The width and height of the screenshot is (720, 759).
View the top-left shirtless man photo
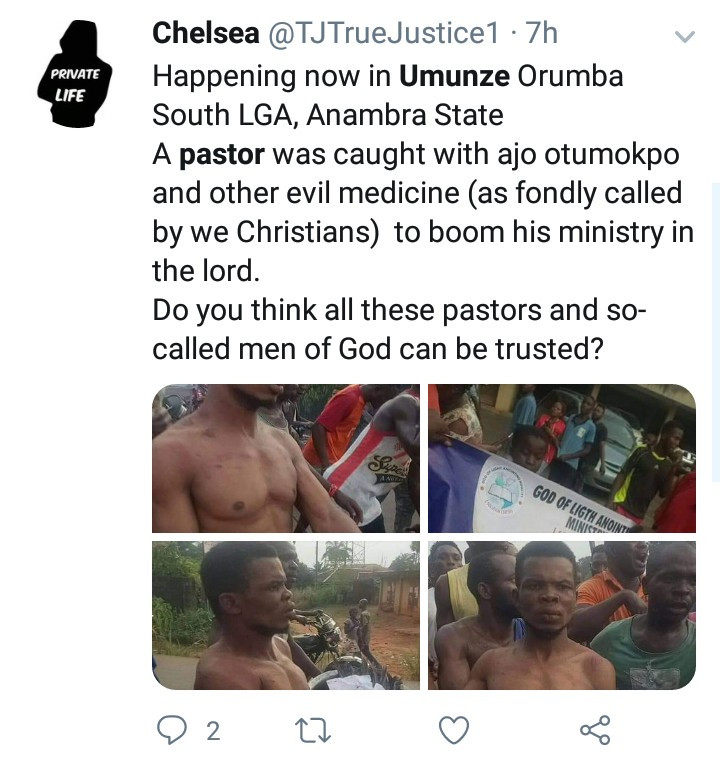pos(286,458)
